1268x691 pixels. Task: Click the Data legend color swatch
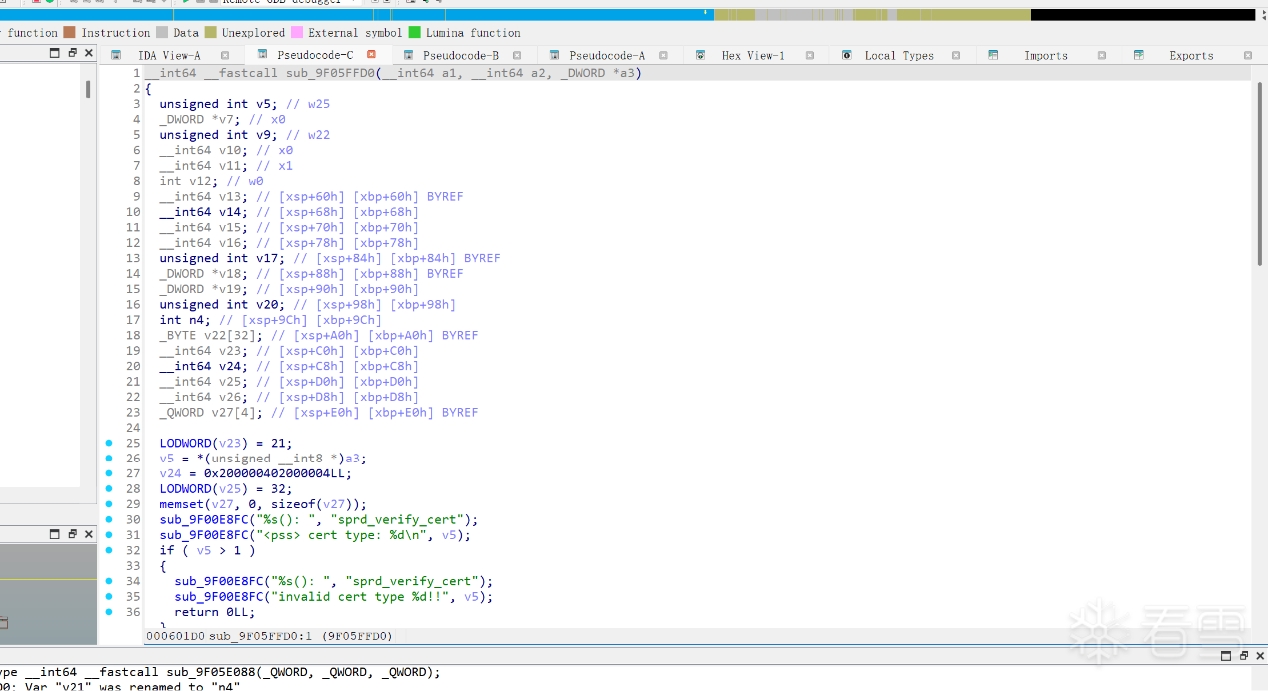coord(162,33)
